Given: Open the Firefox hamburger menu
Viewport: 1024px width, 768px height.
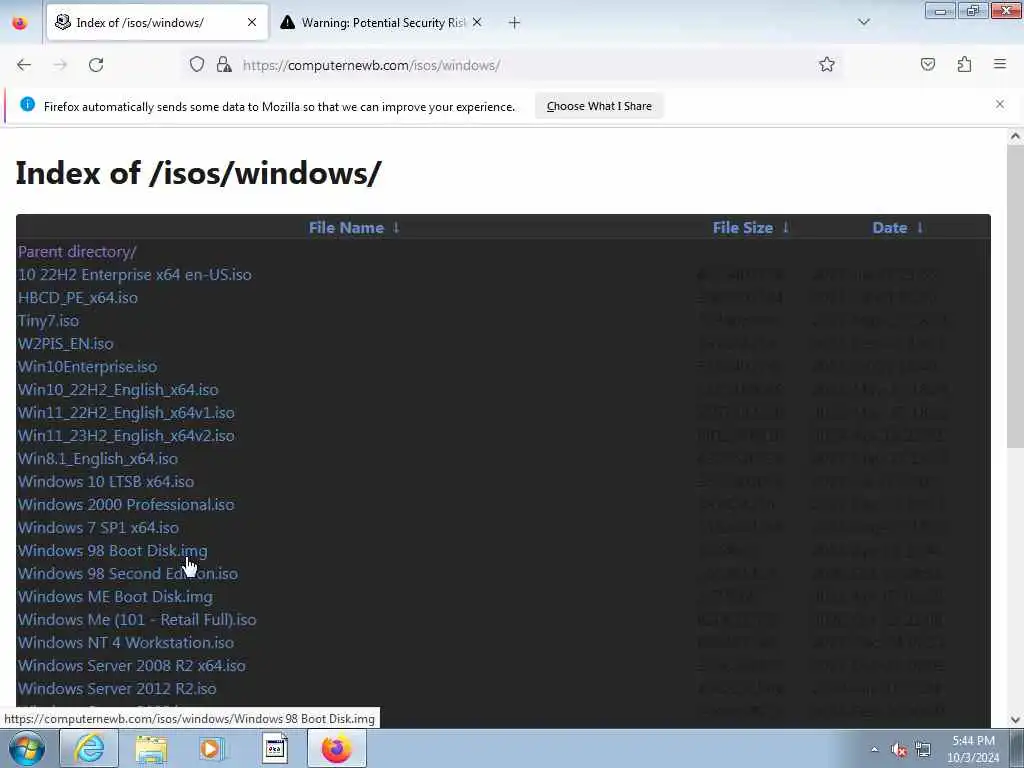Looking at the screenshot, I should pyautogui.click(x=1000, y=64).
